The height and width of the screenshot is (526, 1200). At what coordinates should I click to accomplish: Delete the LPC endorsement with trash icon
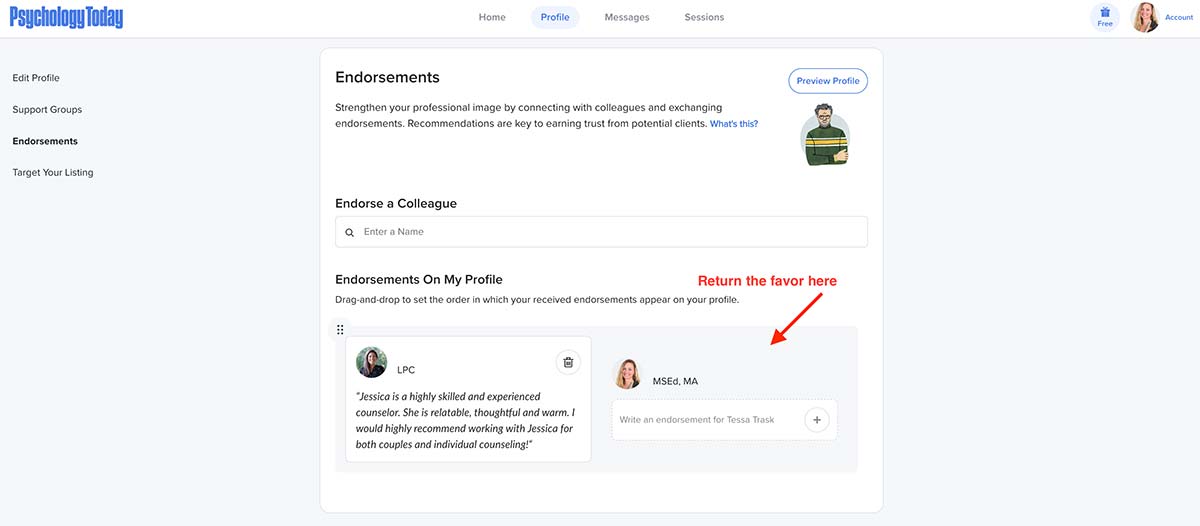tap(568, 362)
